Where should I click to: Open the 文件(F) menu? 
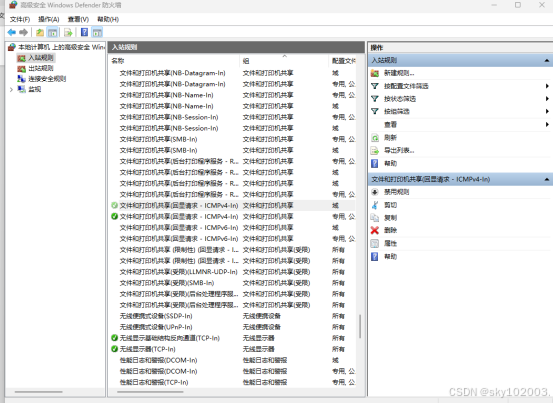[x=20, y=19]
